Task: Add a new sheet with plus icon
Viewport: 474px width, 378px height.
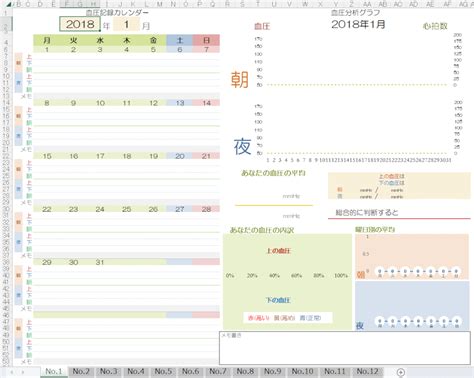Action: (x=401, y=372)
